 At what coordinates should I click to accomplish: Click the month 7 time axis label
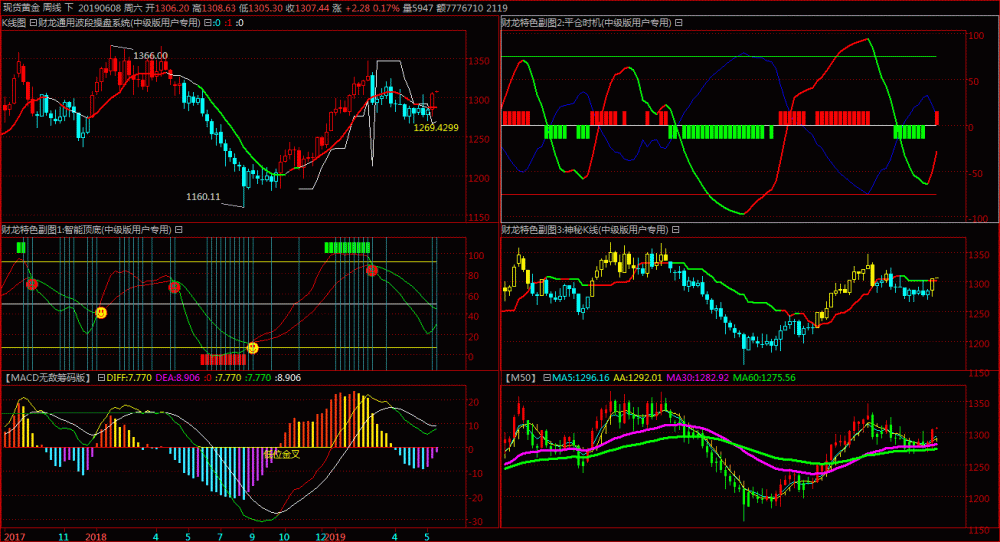click(220, 536)
